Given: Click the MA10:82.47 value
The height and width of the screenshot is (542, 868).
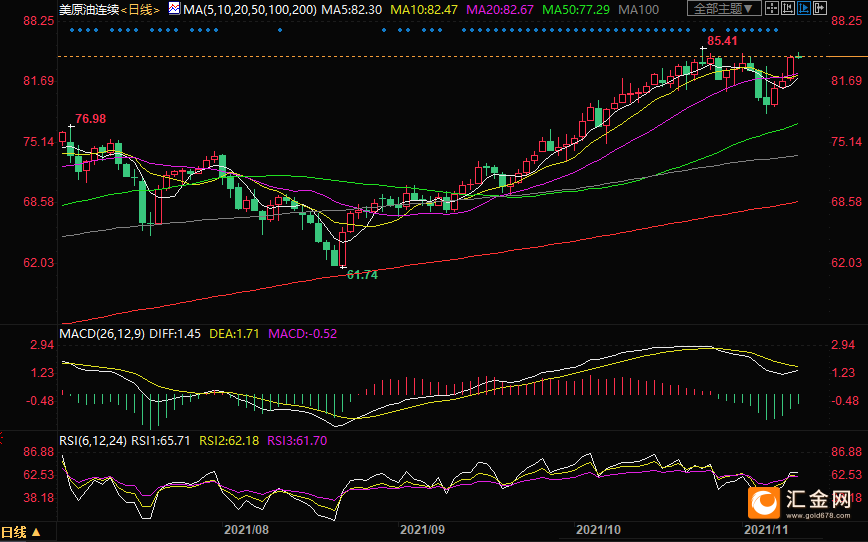Looking at the screenshot, I should (424, 9).
